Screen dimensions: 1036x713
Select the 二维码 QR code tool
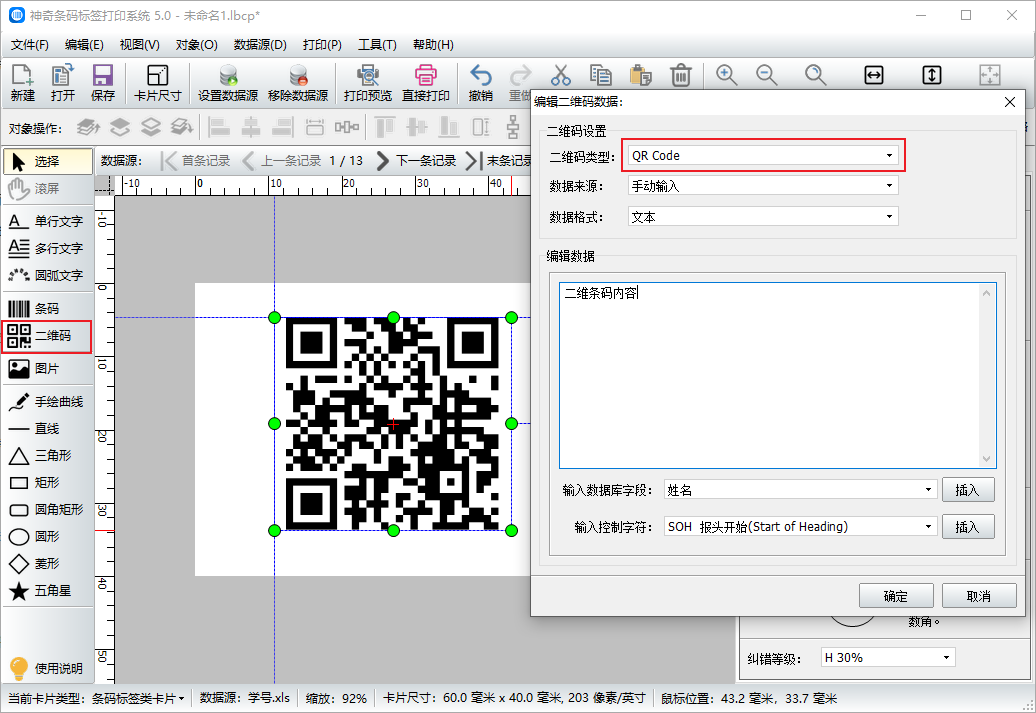46,336
